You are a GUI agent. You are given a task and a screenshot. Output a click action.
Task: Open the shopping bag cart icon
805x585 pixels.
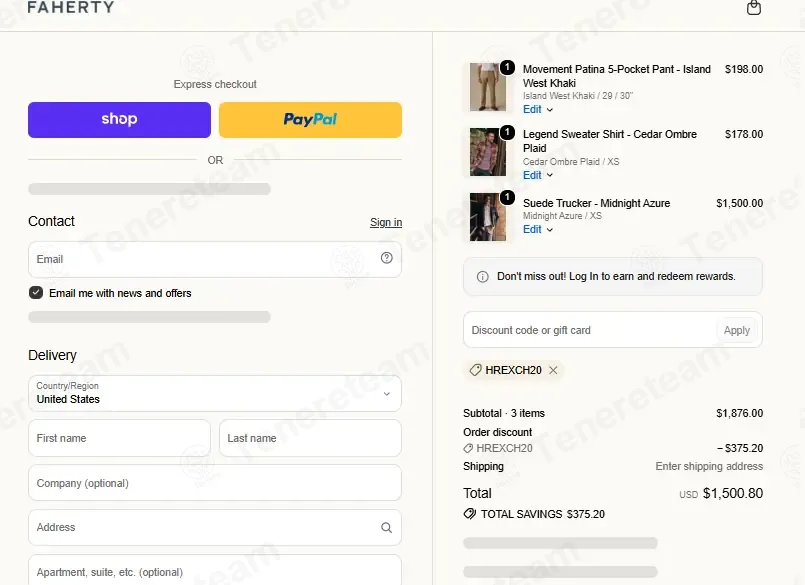[x=754, y=8]
